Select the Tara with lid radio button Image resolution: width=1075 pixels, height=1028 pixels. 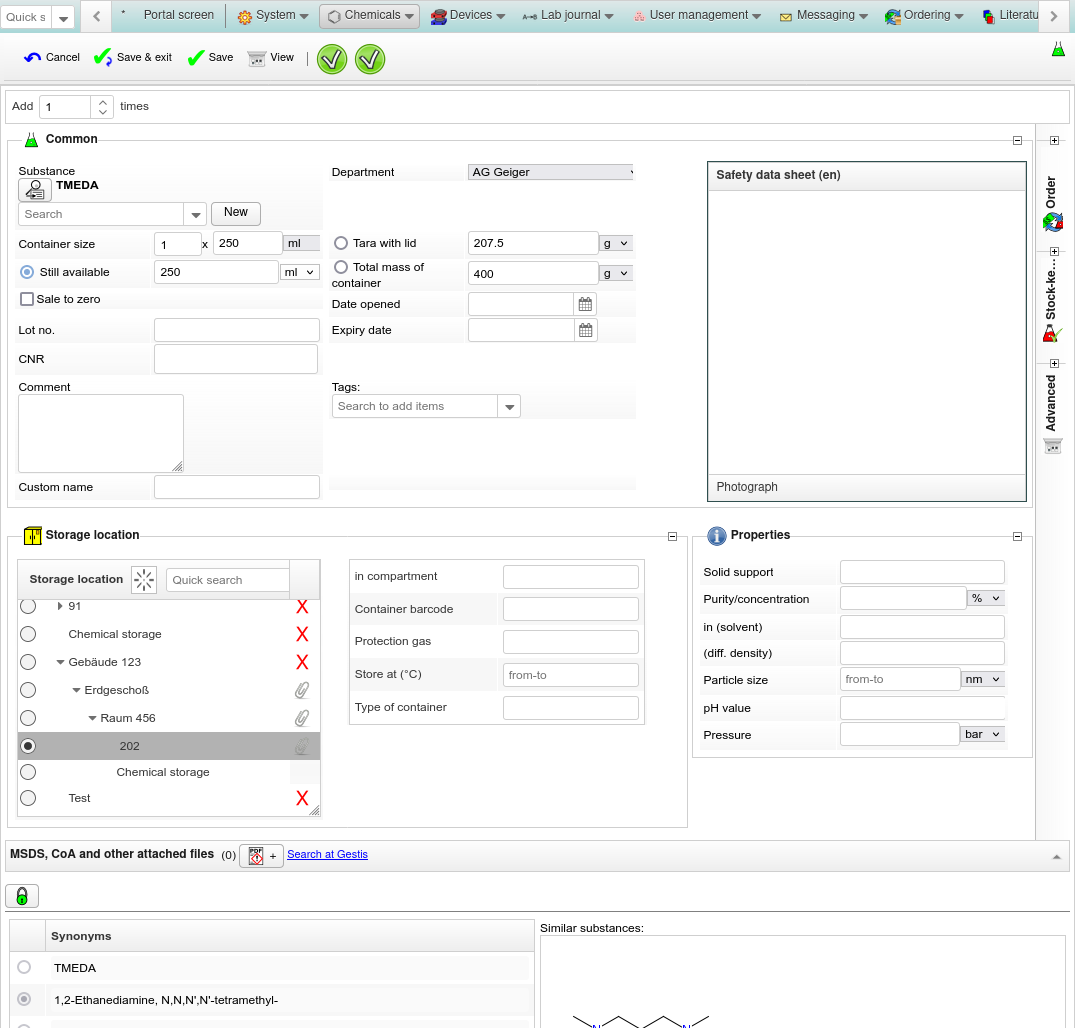[x=341, y=243]
